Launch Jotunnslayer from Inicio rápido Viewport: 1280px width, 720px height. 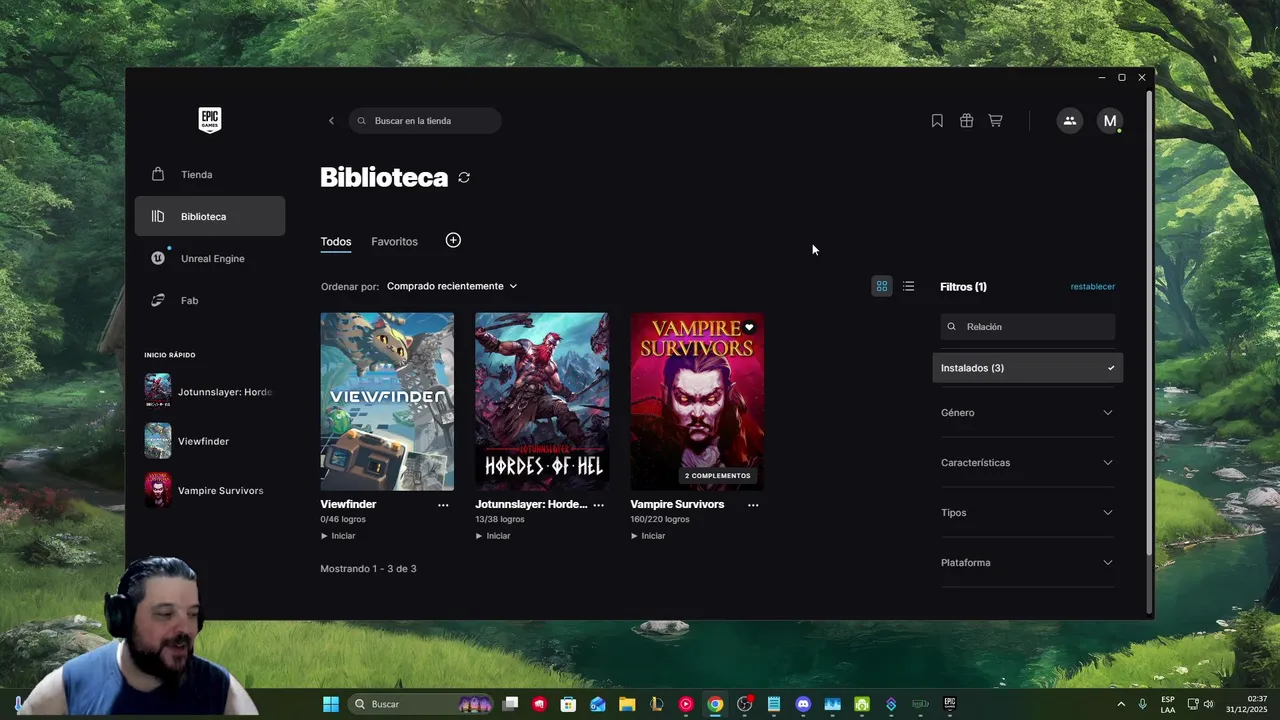(x=210, y=392)
